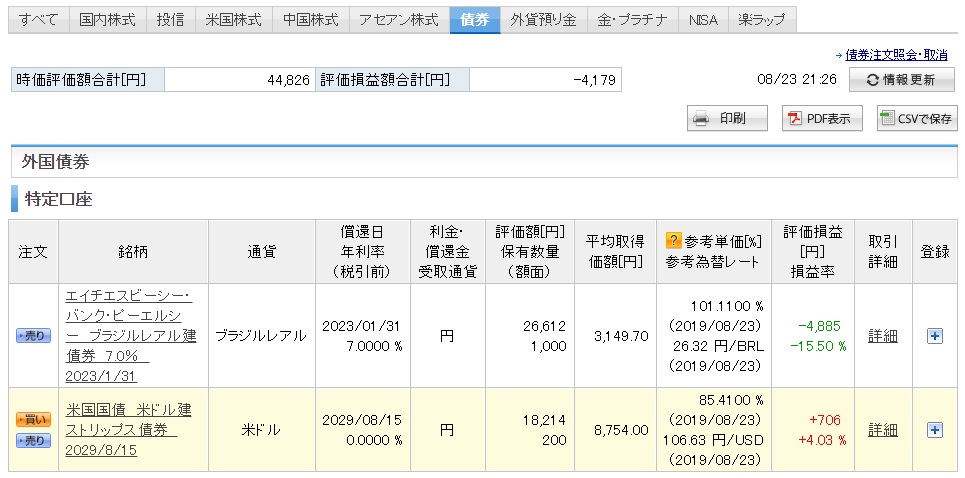
Task: Click the 注文 column header
Action: click(x=33, y=251)
